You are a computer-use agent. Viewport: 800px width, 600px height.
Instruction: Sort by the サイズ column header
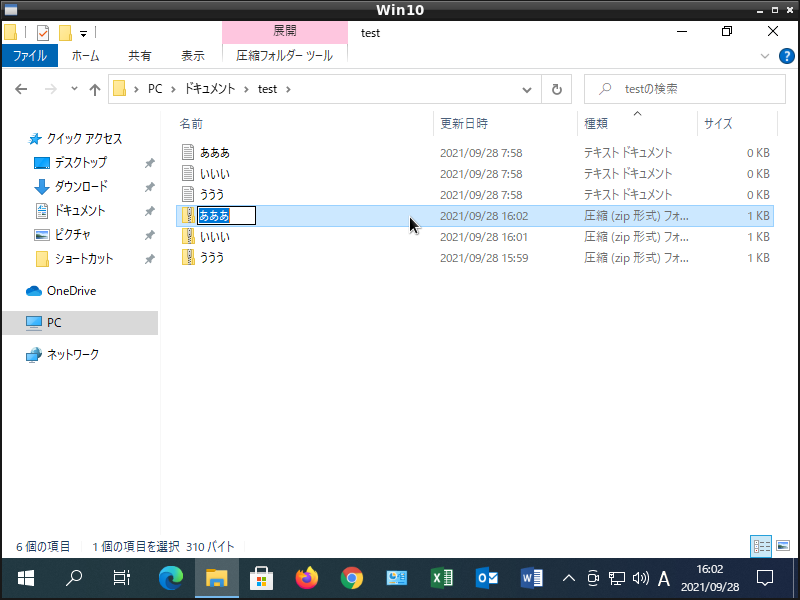[737, 123]
